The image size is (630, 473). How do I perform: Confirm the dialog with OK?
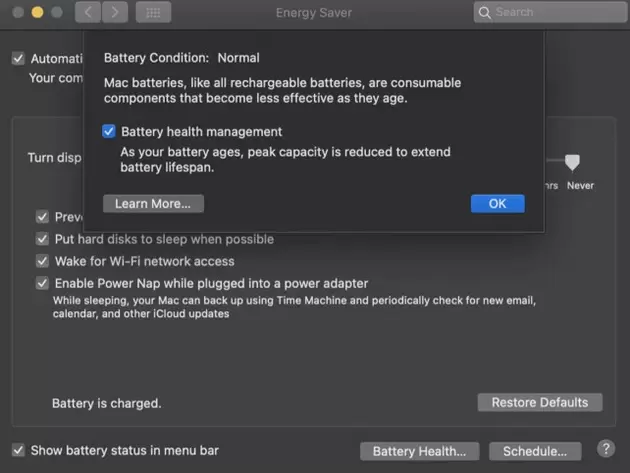[x=497, y=203]
